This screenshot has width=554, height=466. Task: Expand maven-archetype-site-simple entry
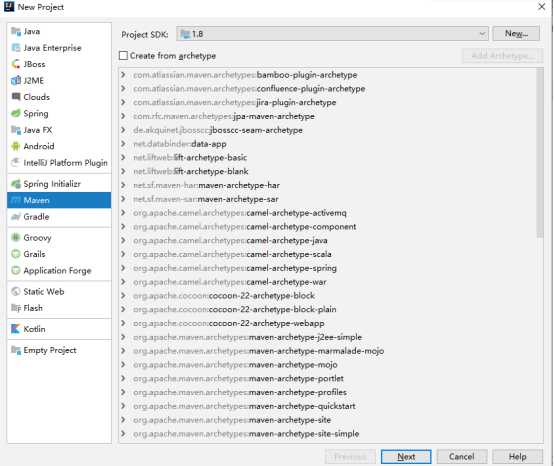(123, 433)
